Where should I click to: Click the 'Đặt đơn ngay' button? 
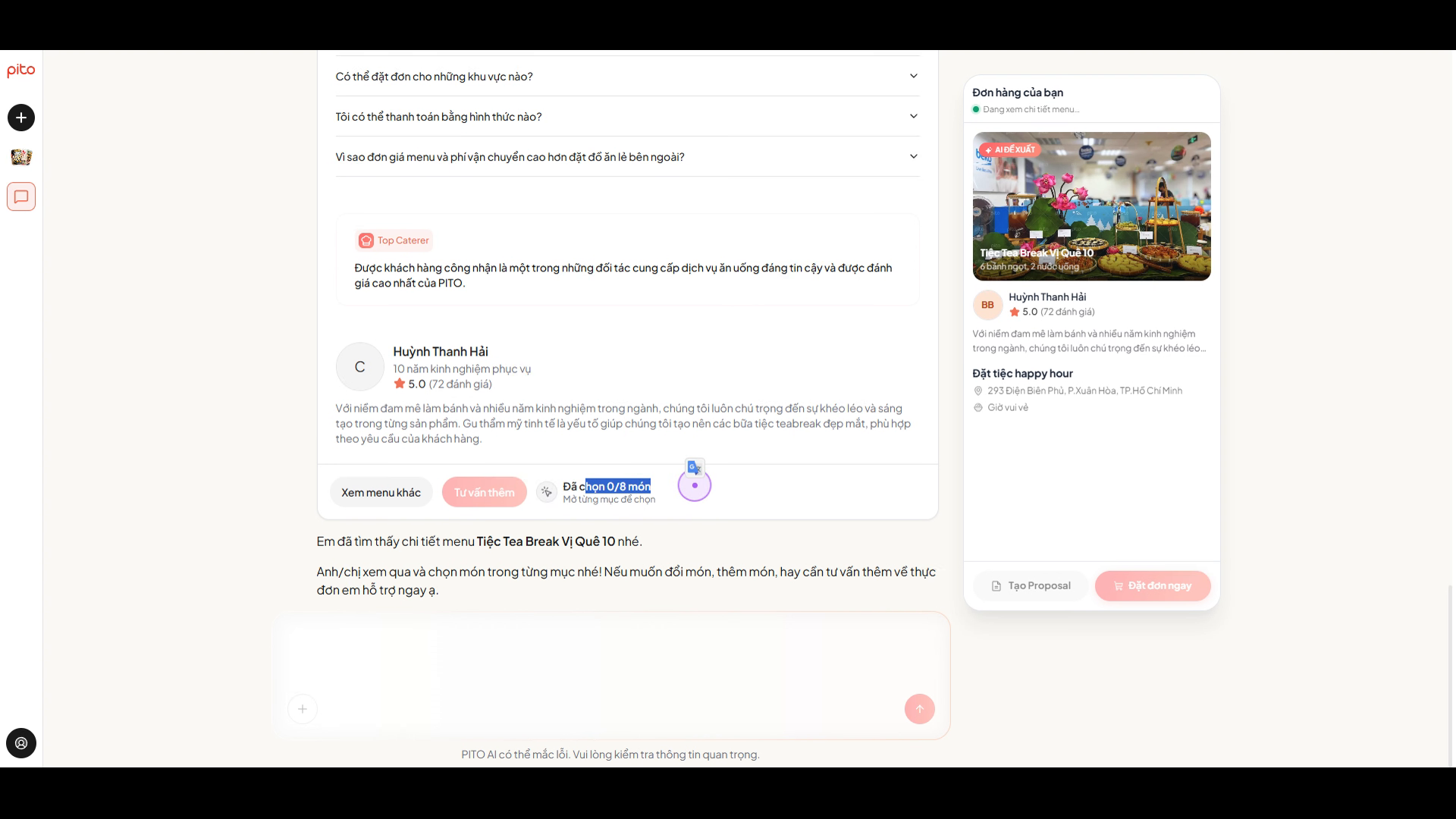[x=1152, y=585]
